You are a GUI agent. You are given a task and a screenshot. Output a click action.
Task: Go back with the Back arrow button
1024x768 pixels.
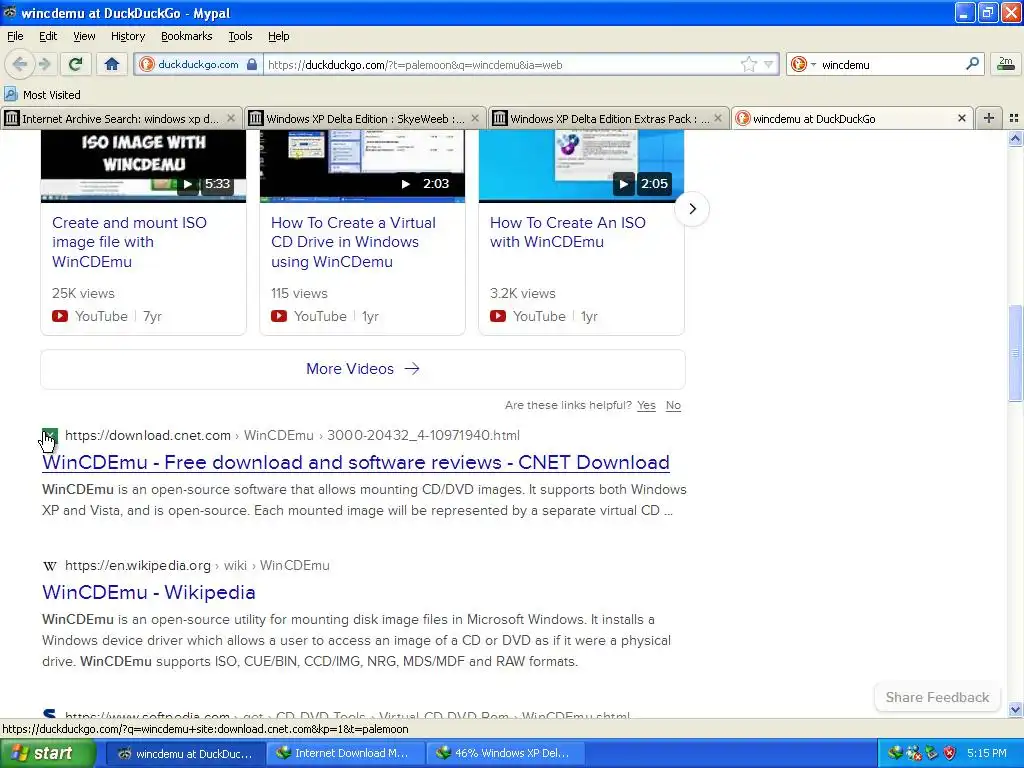20,64
